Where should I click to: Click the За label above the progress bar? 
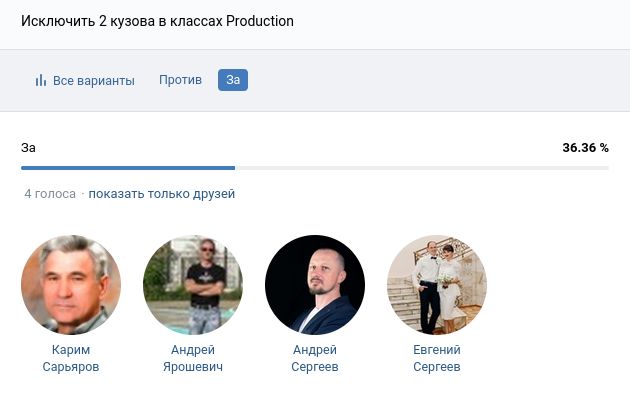[x=29, y=148]
